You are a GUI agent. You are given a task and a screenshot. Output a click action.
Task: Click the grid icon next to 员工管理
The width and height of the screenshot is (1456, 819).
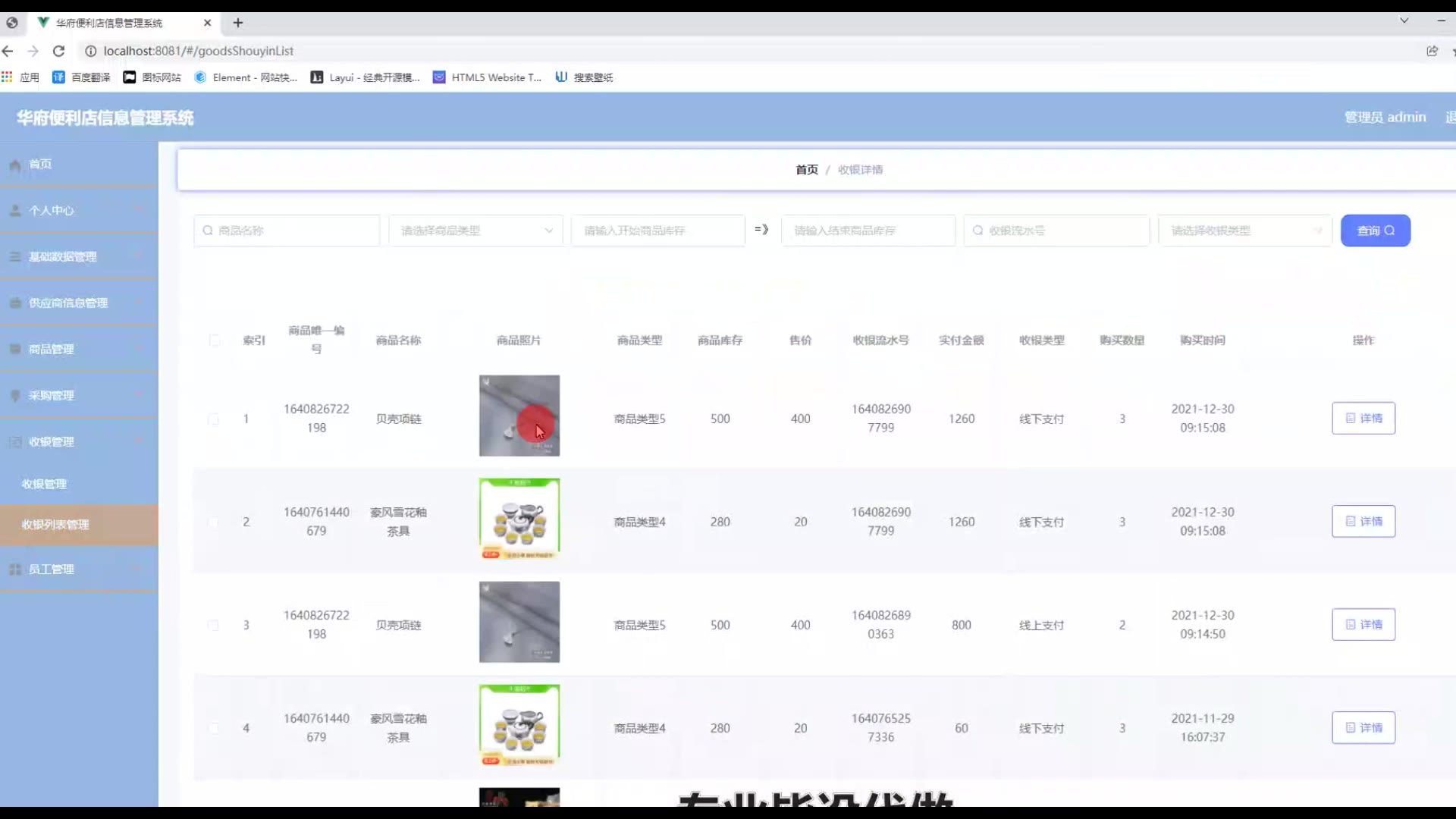[x=15, y=570]
